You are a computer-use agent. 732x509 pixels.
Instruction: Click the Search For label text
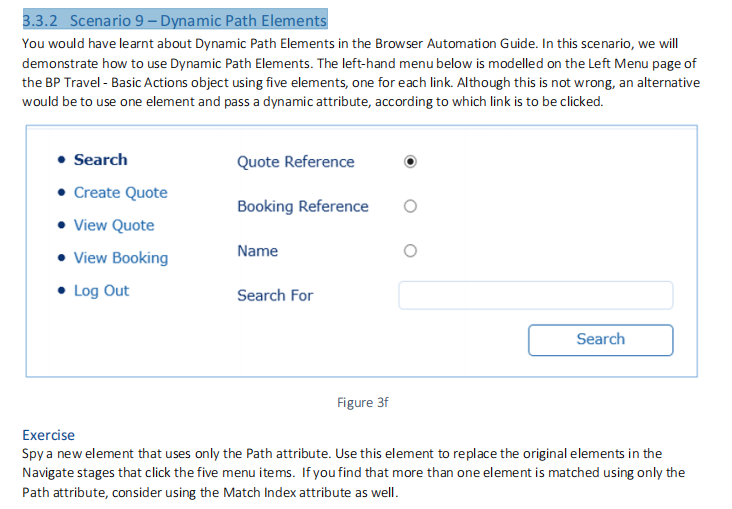274,296
